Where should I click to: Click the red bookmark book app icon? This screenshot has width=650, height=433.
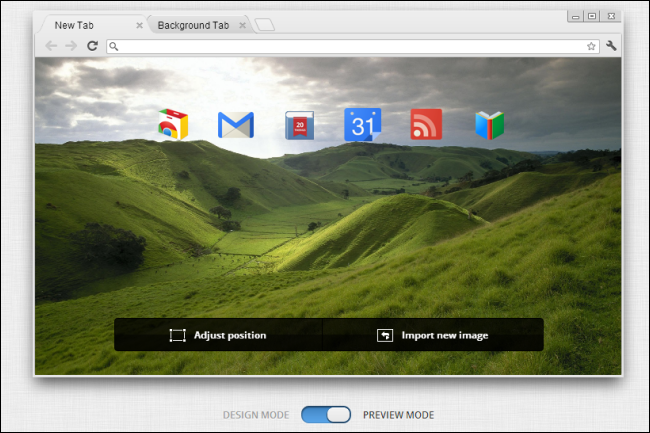pyautogui.click(x=300, y=125)
